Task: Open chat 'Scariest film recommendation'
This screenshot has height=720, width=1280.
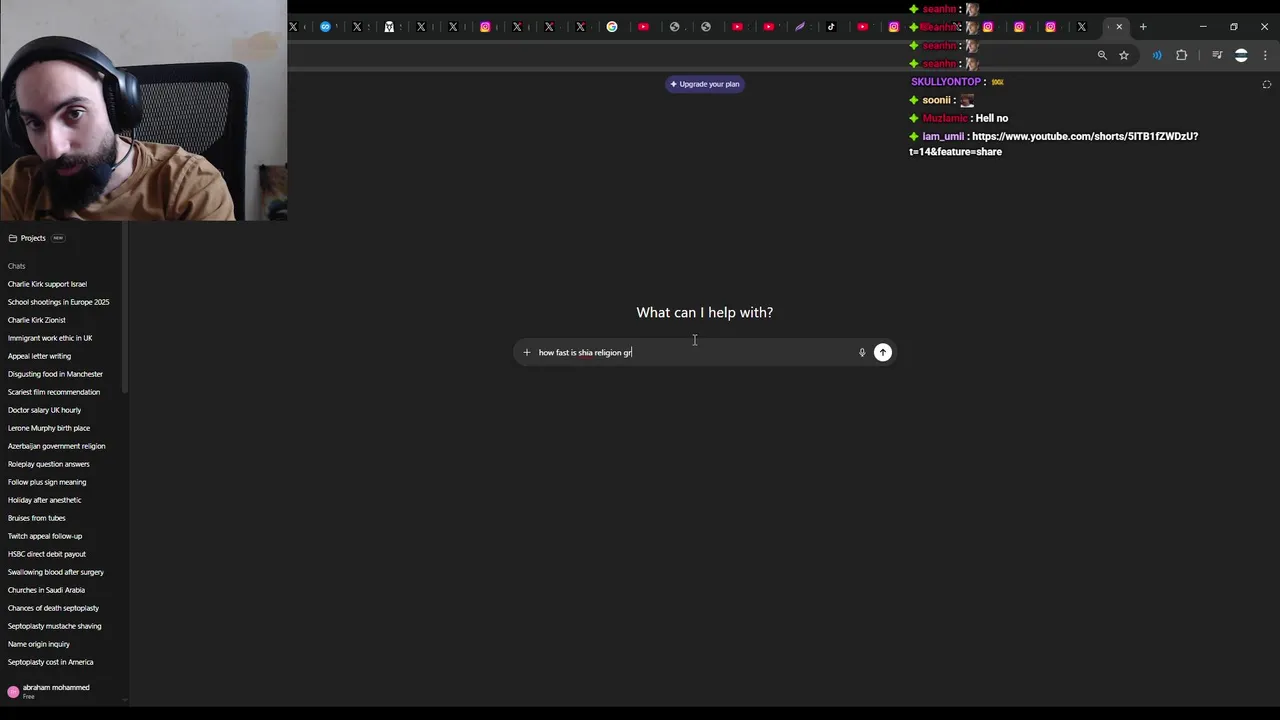Action: (54, 392)
